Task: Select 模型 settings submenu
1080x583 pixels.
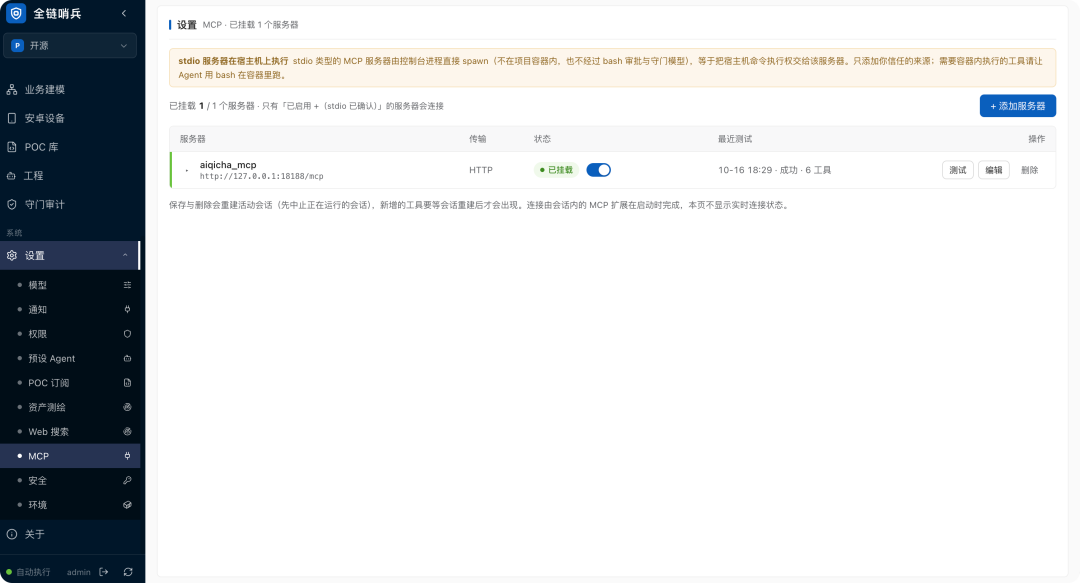Action: (70, 285)
